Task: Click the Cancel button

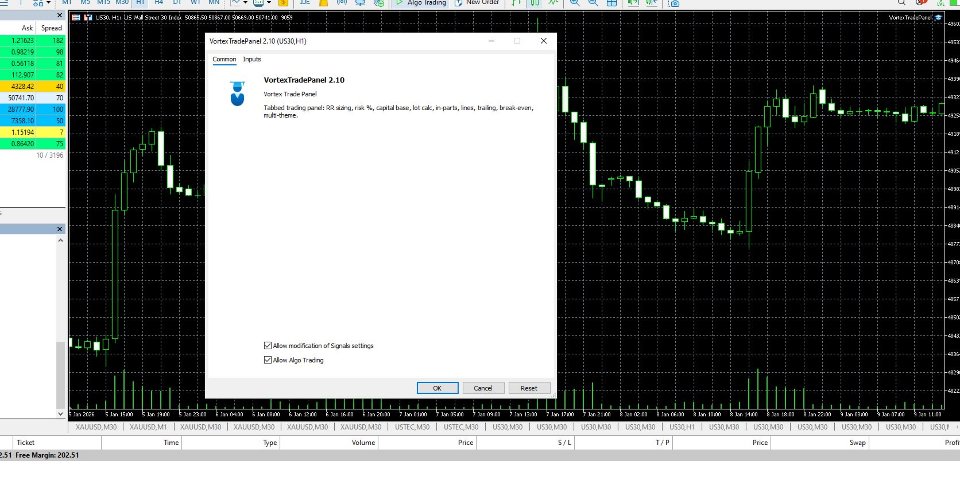Action: pyautogui.click(x=483, y=388)
